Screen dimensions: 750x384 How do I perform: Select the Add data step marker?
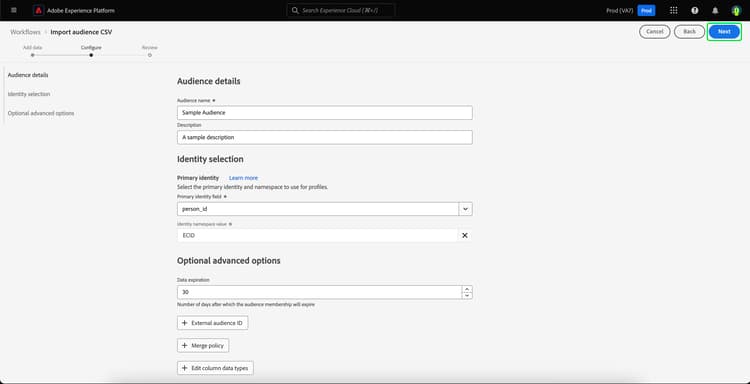(x=33, y=55)
